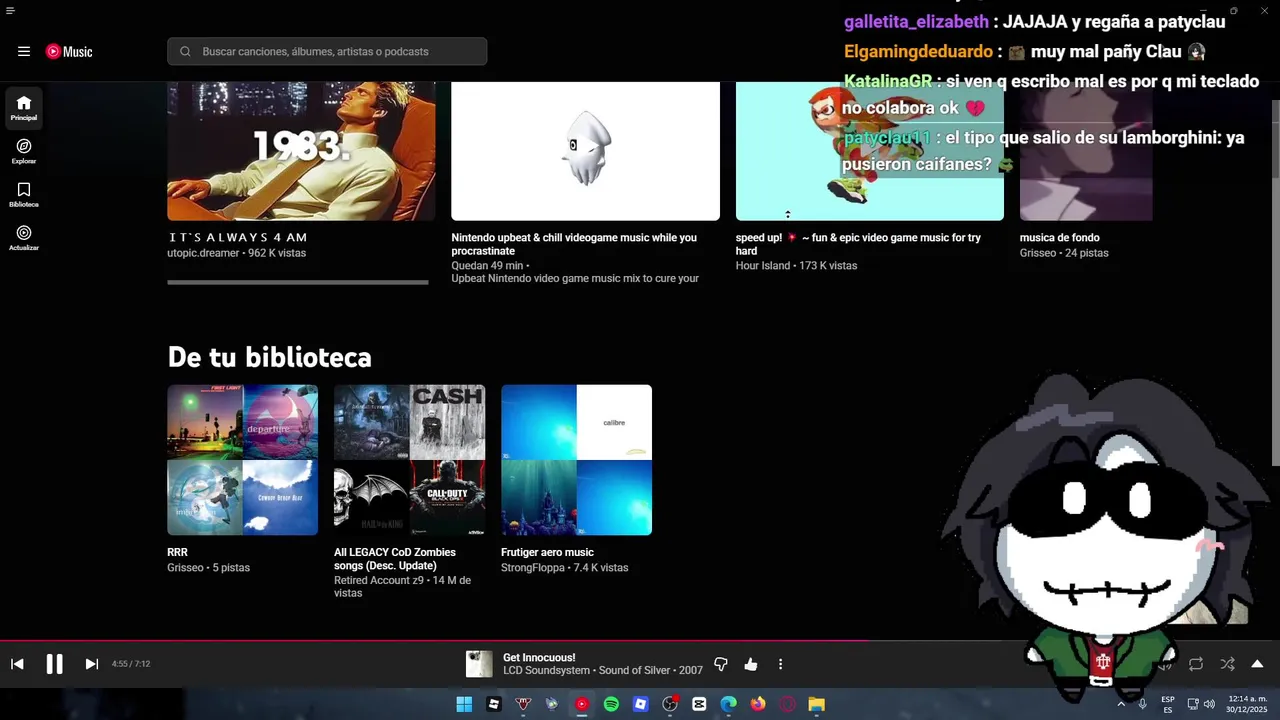Viewport: 1280px width, 720px height.
Task: Click the search magnifier icon
Action: [x=185, y=51]
